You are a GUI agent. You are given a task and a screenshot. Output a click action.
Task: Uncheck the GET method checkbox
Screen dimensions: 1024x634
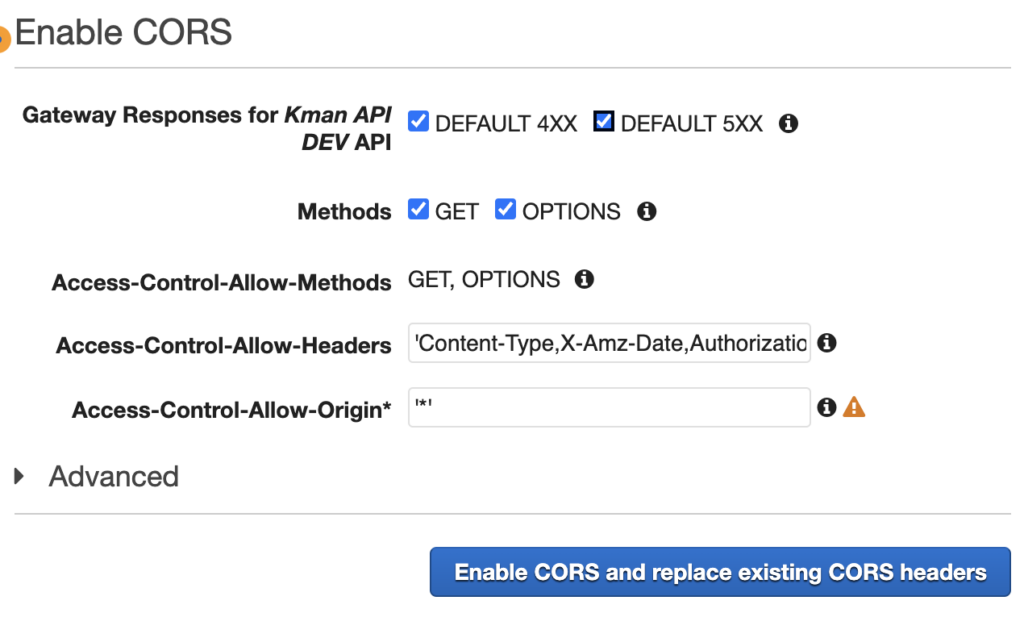click(x=419, y=210)
